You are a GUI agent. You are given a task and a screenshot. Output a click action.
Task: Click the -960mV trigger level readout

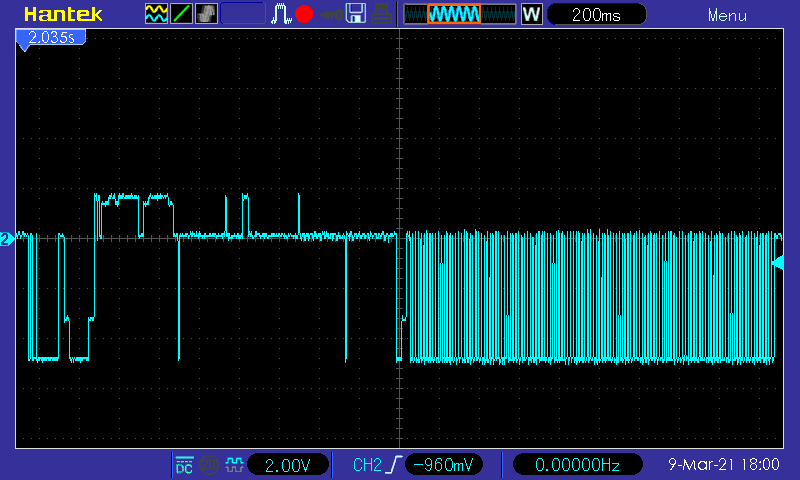pyautogui.click(x=444, y=465)
